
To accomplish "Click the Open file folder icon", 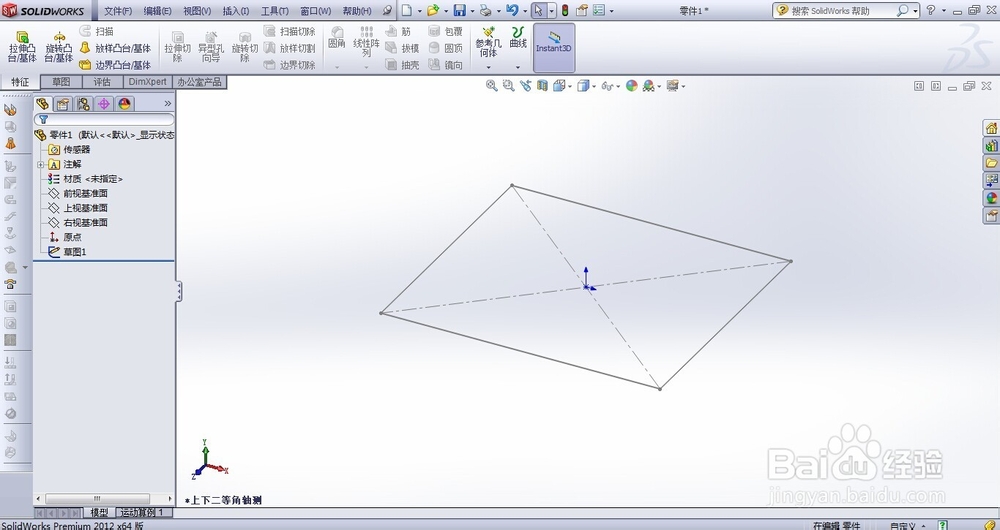I will [433, 10].
